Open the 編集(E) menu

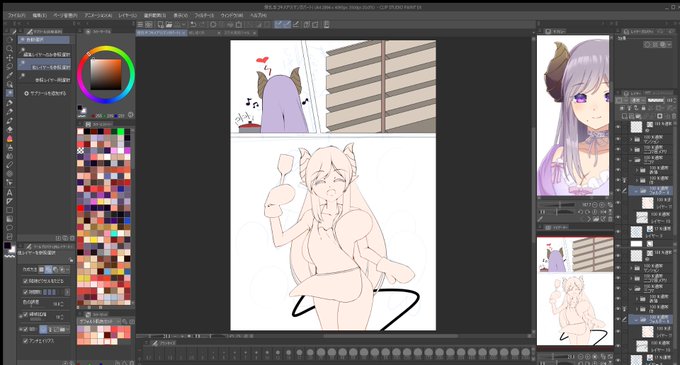point(39,15)
